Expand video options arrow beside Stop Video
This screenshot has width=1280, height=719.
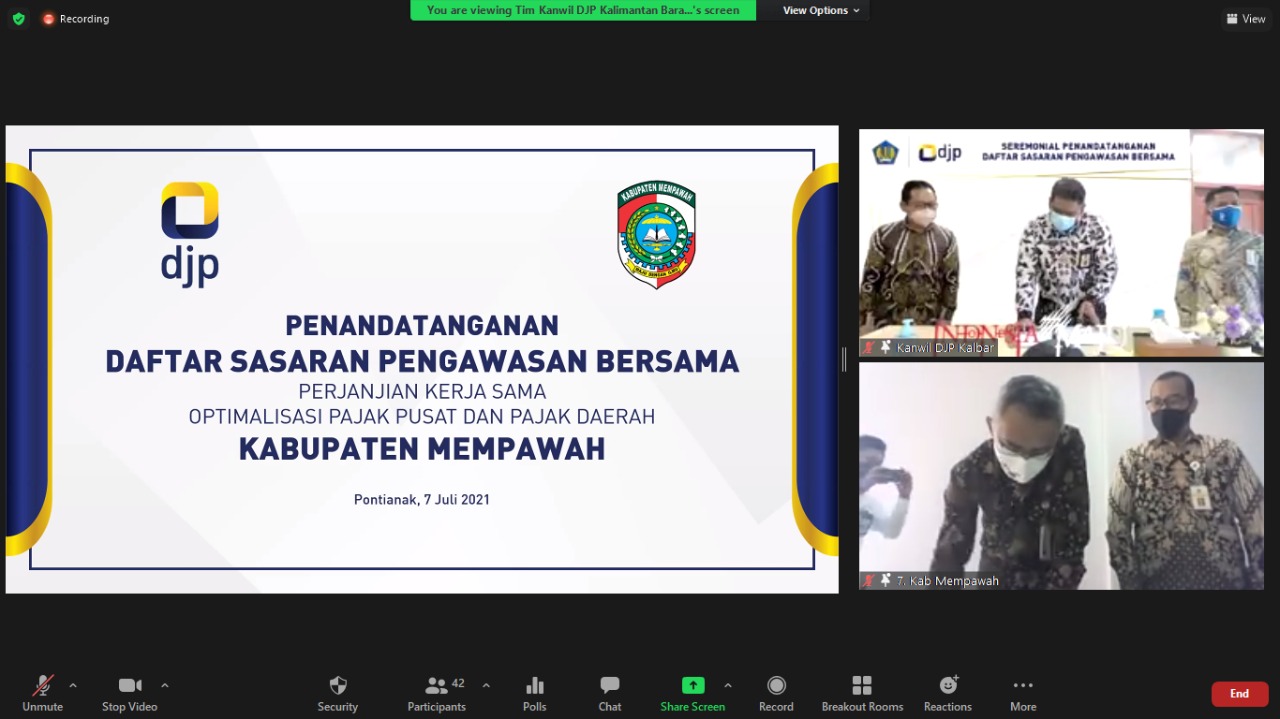(165, 685)
